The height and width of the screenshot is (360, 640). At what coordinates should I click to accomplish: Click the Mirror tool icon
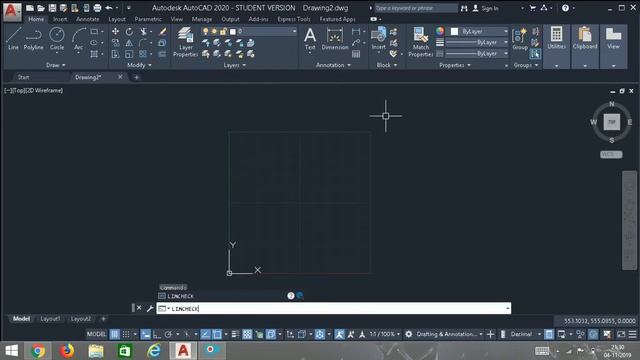pyautogui.click(x=129, y=43)
